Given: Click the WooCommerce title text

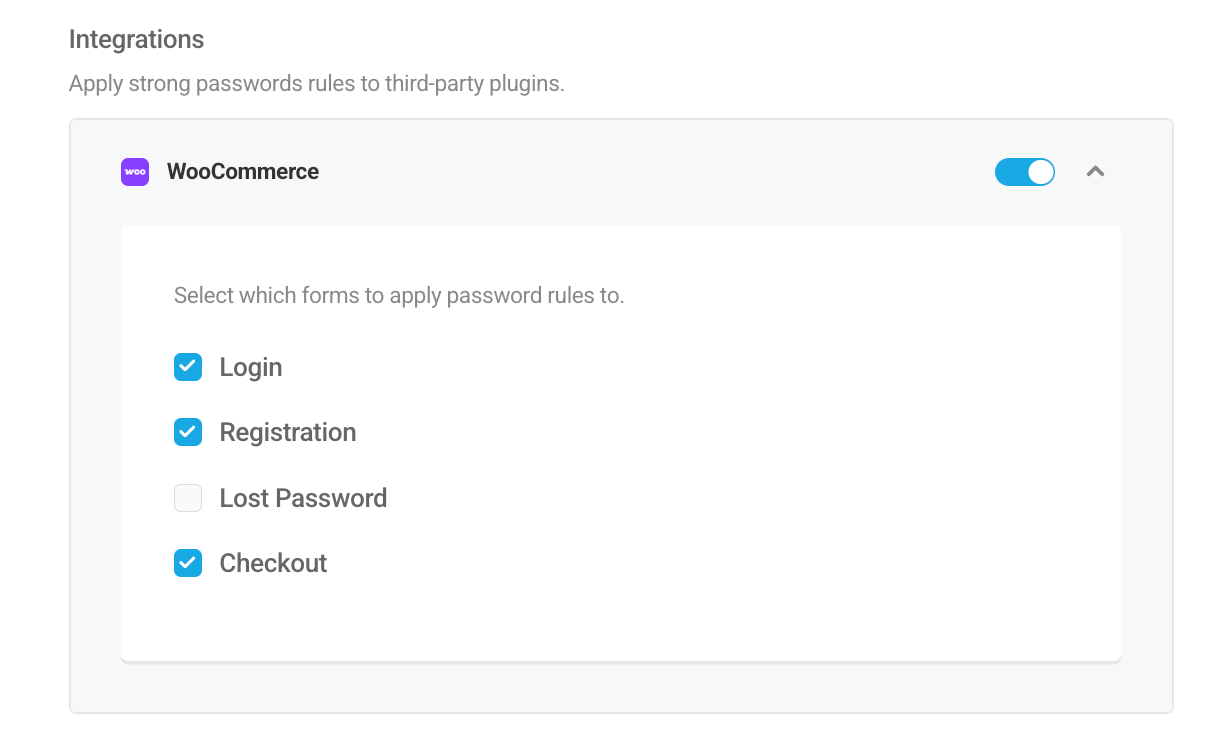Looking at the screenshot, I should pyautogui.click(x=243, y=172).
